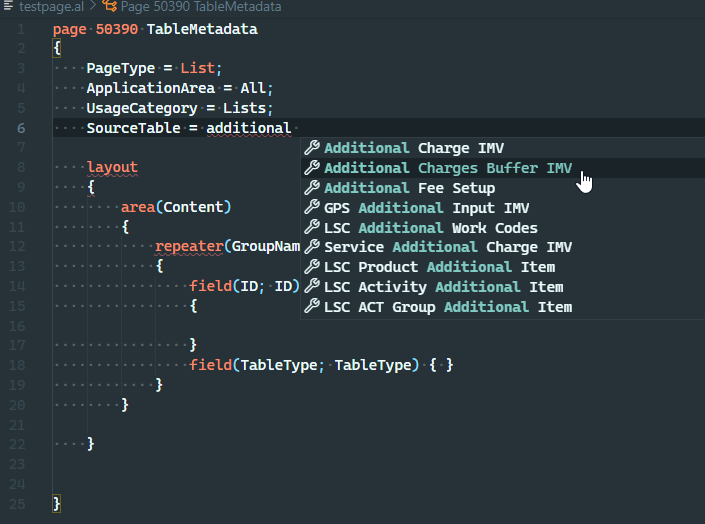Viewport: 705px width, 524px height.
Task: Click 'PageType' property on line 3
Action: point(120,68)
